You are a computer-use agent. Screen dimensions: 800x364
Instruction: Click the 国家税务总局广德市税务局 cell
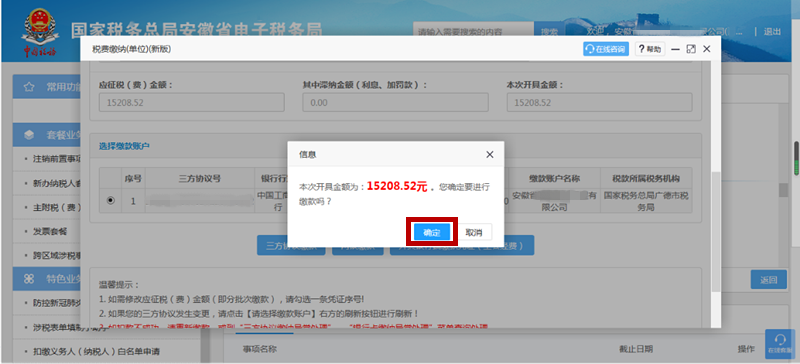[x=646, y=201]
